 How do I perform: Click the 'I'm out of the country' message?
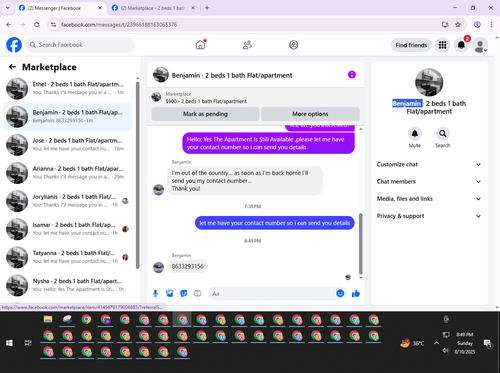coord(245,181)
